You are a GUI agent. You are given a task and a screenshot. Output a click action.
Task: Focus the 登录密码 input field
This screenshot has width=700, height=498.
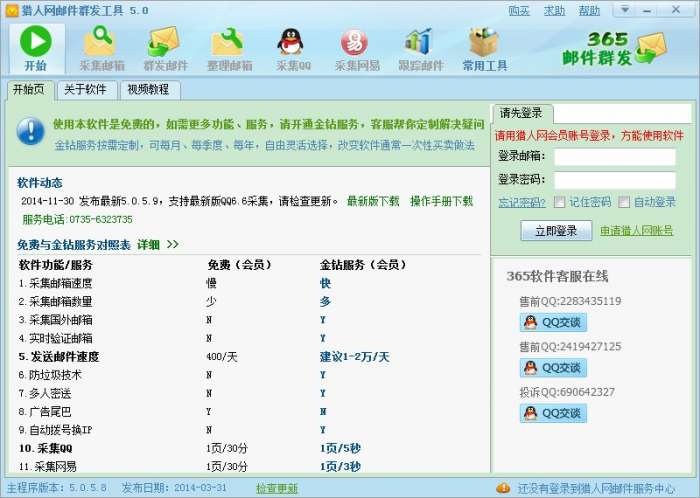click(615, 180)
